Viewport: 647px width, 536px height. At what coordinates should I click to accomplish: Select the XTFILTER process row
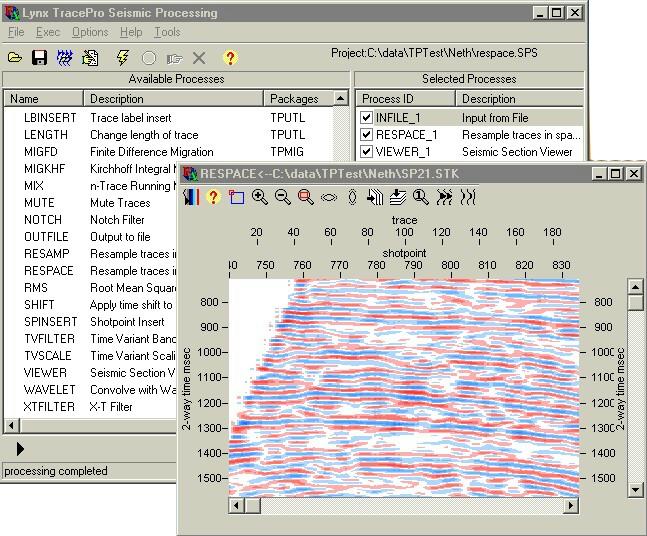pyautogui.click(x=91, y=406)
